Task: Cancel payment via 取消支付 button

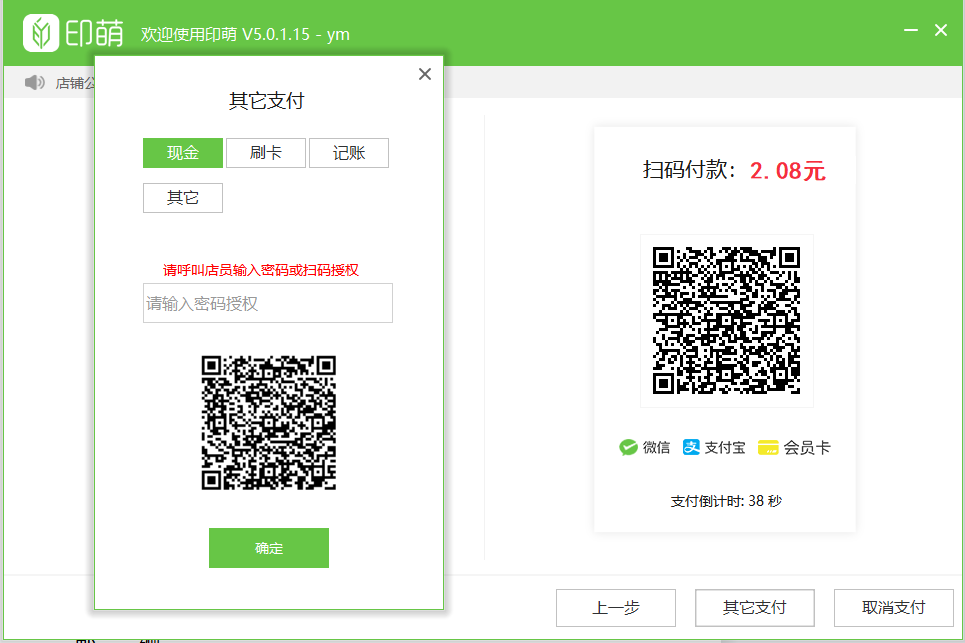Action: 894,607
